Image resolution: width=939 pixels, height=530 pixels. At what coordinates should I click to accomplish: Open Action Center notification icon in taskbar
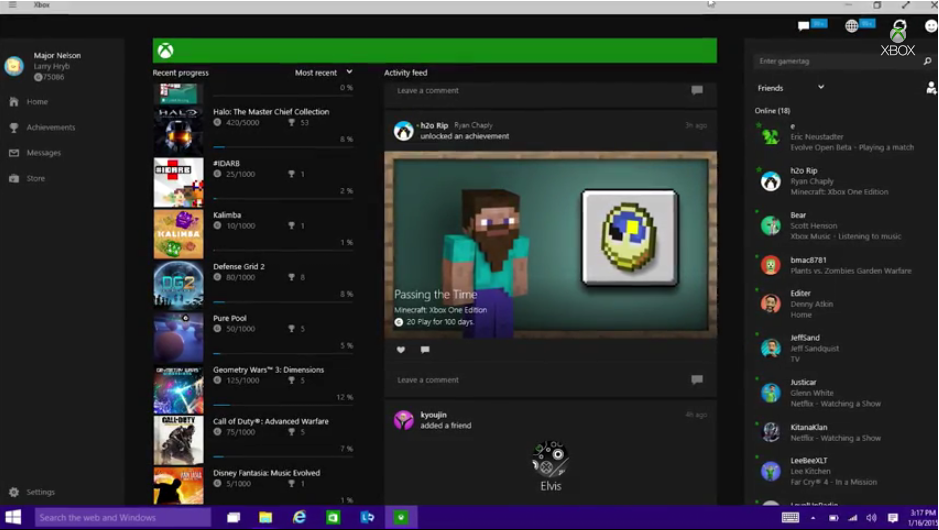pos(893,517)
